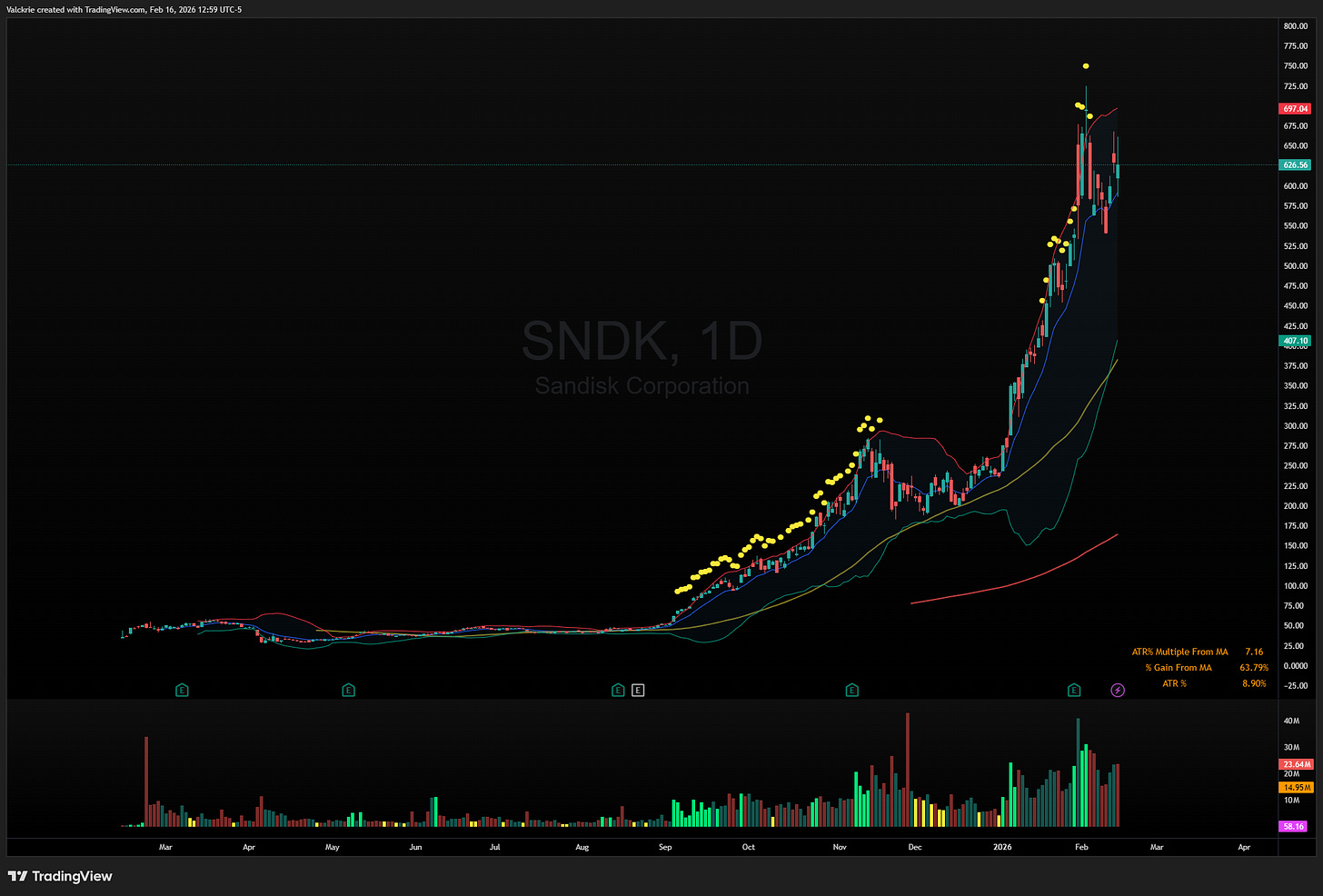Click the 'ATR% Multiple From MA' label

pyautogui.click(x=1179, y=652)
